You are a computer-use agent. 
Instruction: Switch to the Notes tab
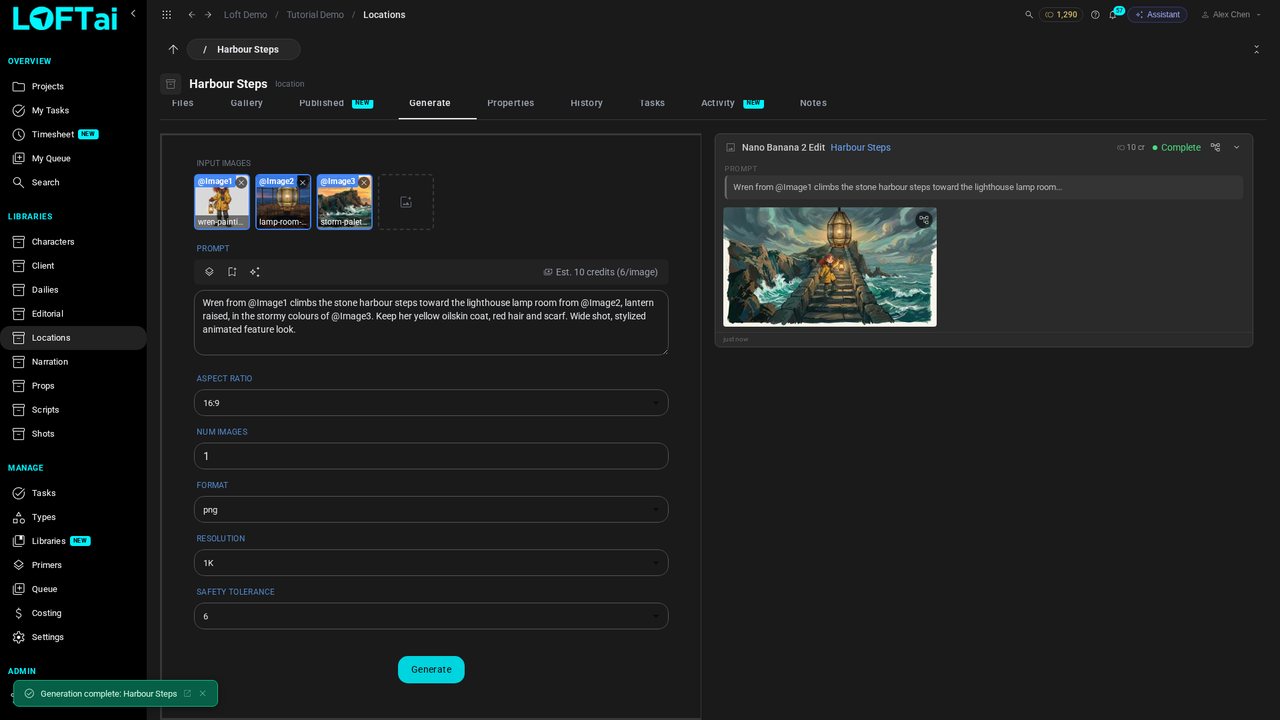(x=813, y=103)
